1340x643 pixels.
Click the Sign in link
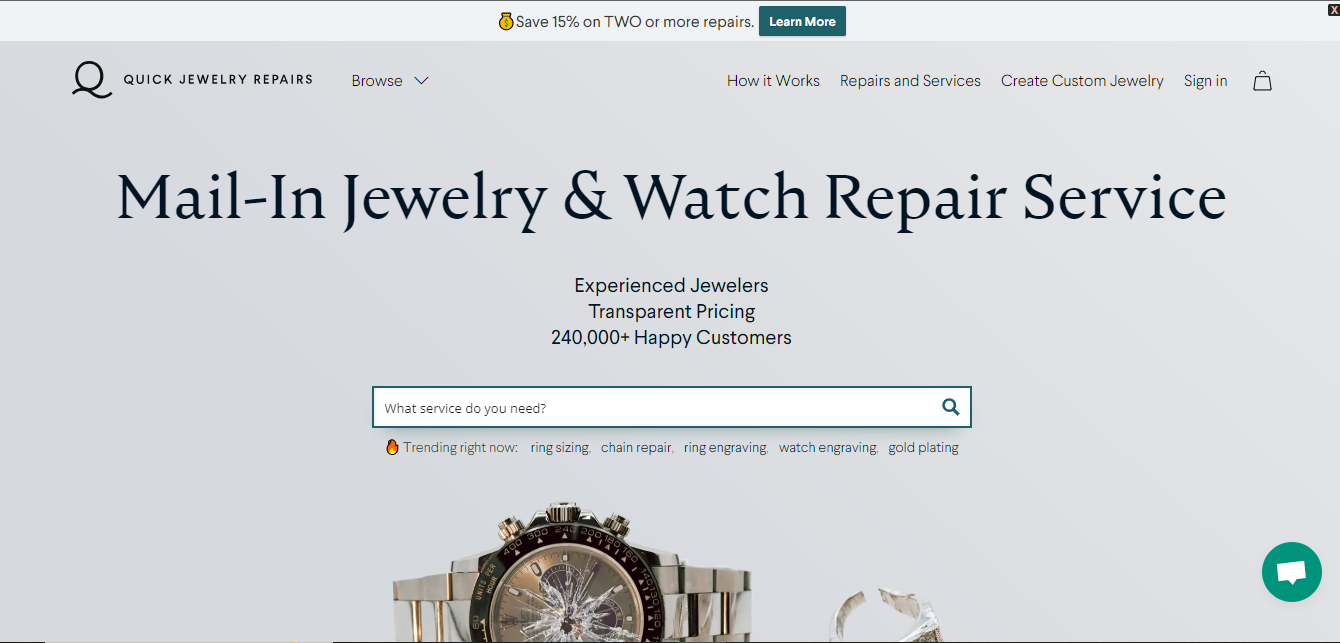coord(1205,81)
